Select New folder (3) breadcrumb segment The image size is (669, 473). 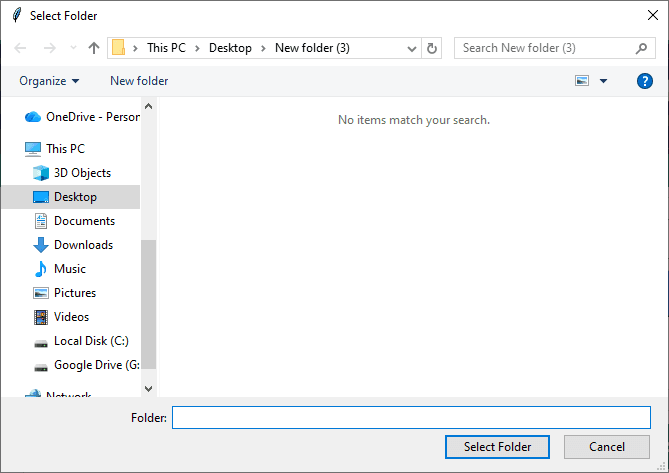(x=312, y=48)
